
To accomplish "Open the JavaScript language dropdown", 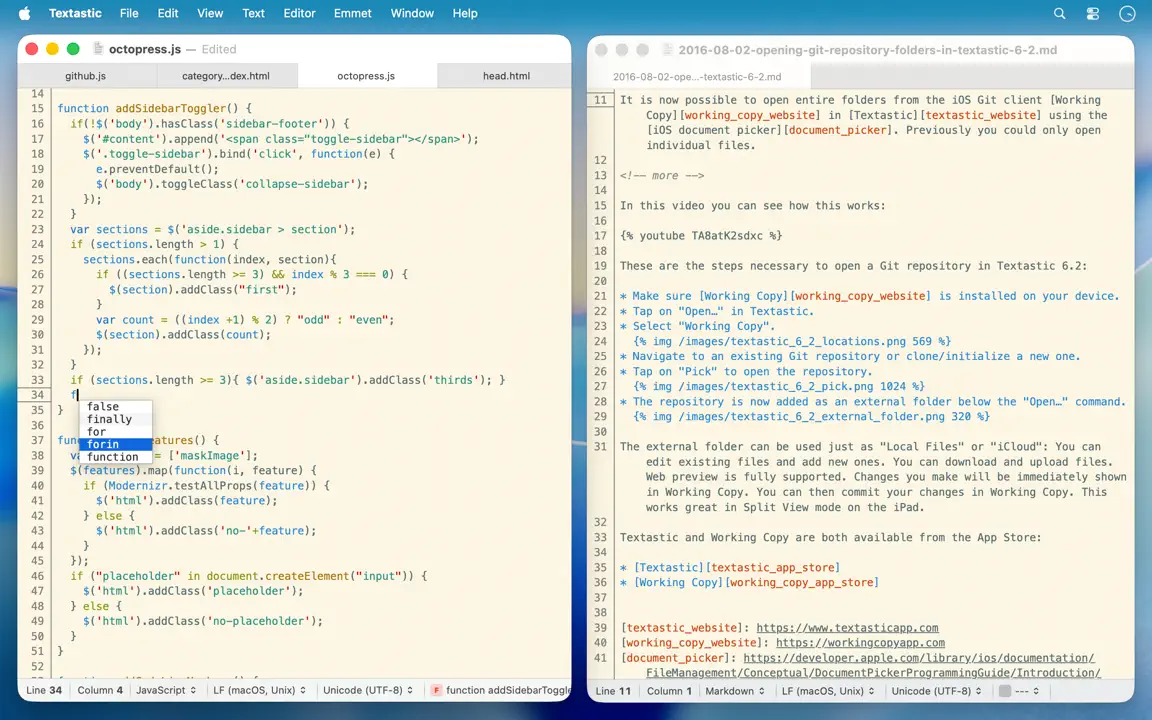I will pos(166,691).
